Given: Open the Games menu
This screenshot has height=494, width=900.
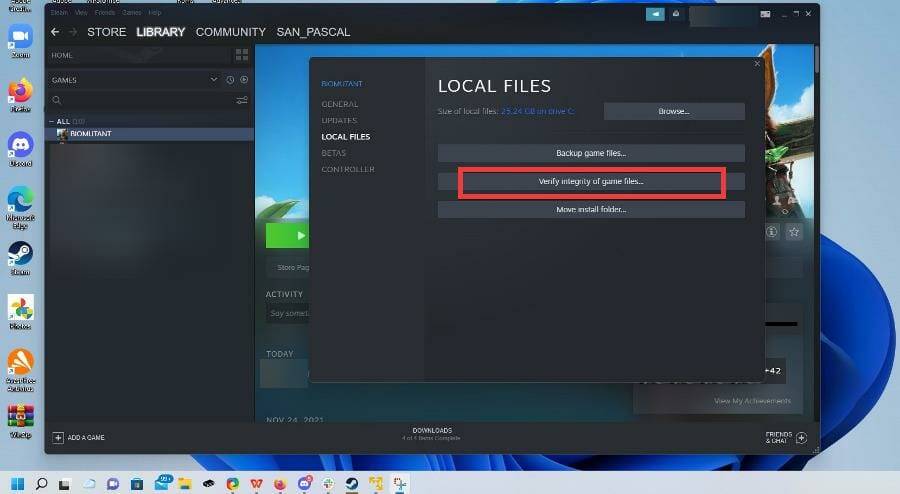Looking at the screenshot, I should coord(131,13).
